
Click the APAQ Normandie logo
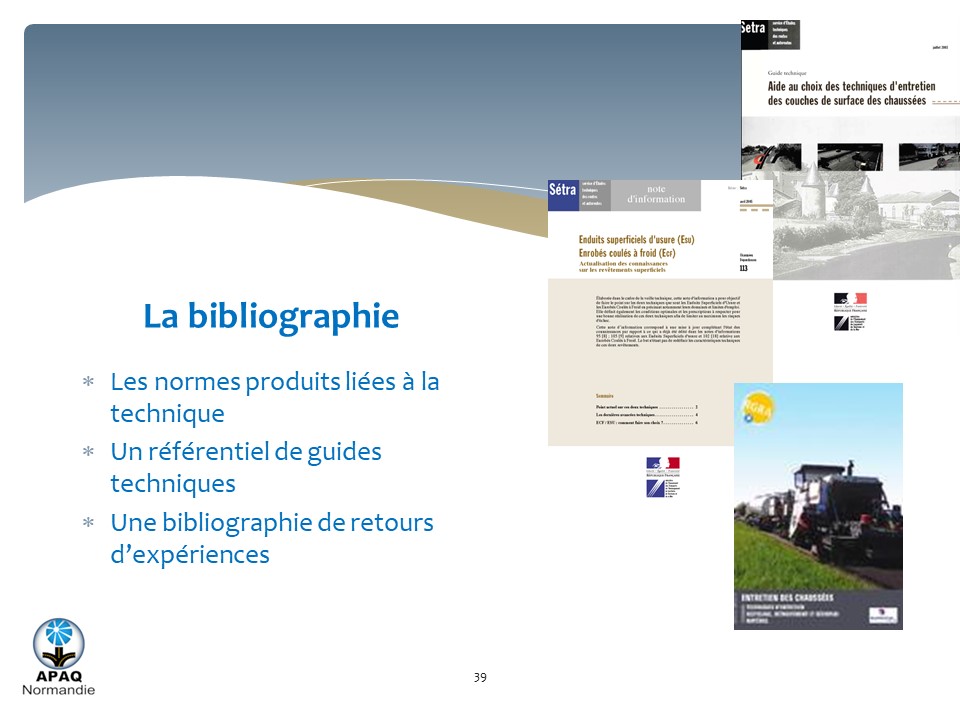59,655
